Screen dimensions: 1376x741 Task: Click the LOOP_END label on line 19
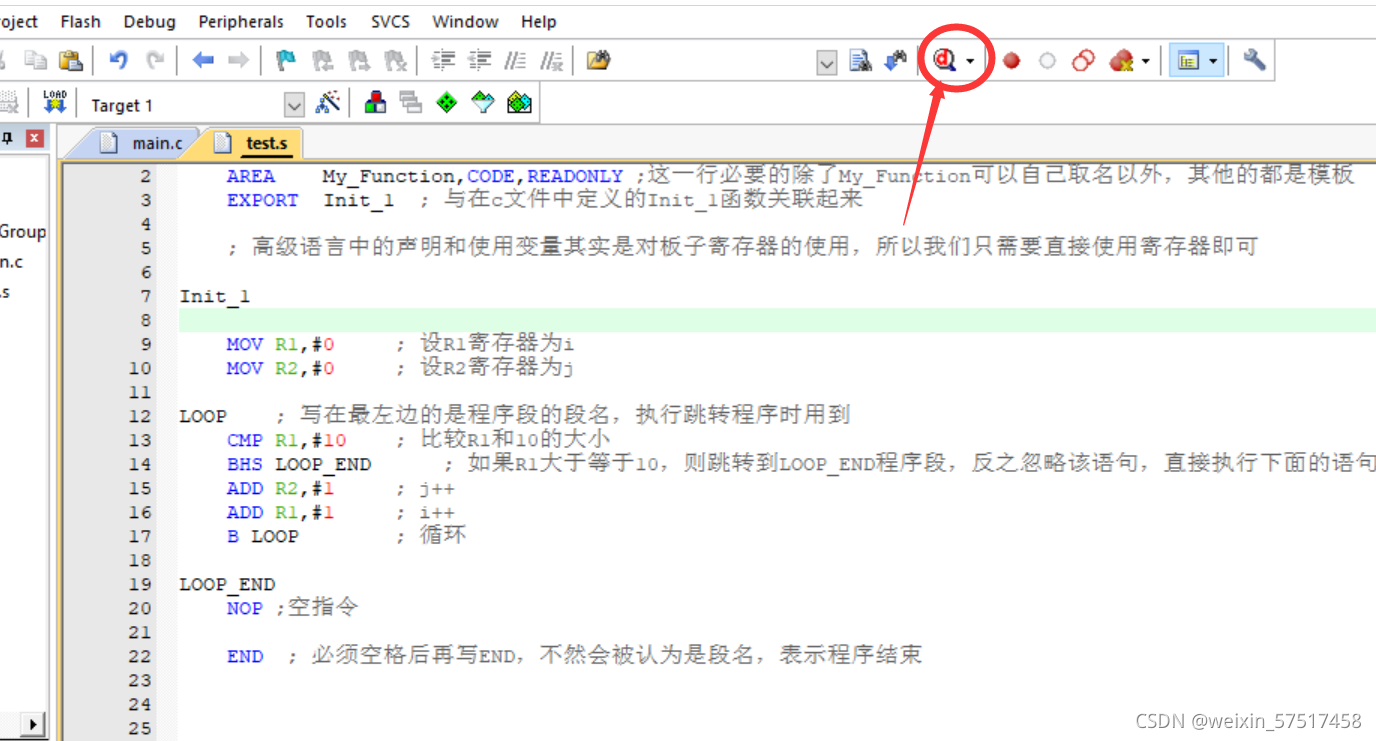pyautogui.click(x=227, y=584)
